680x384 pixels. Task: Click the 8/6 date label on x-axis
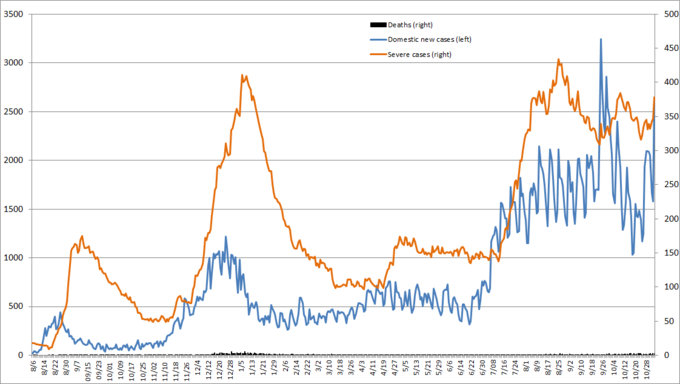pyautogui.click(x=34, y=363)
